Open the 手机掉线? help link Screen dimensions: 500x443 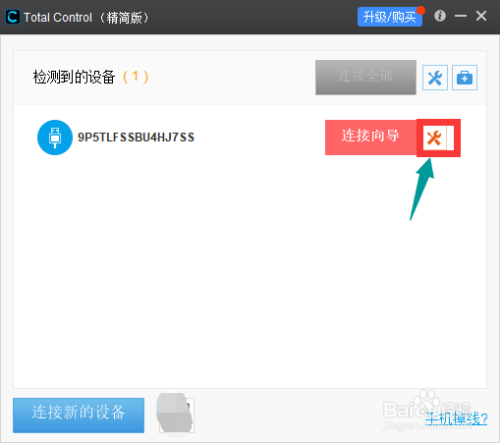[x=456, y=418]
